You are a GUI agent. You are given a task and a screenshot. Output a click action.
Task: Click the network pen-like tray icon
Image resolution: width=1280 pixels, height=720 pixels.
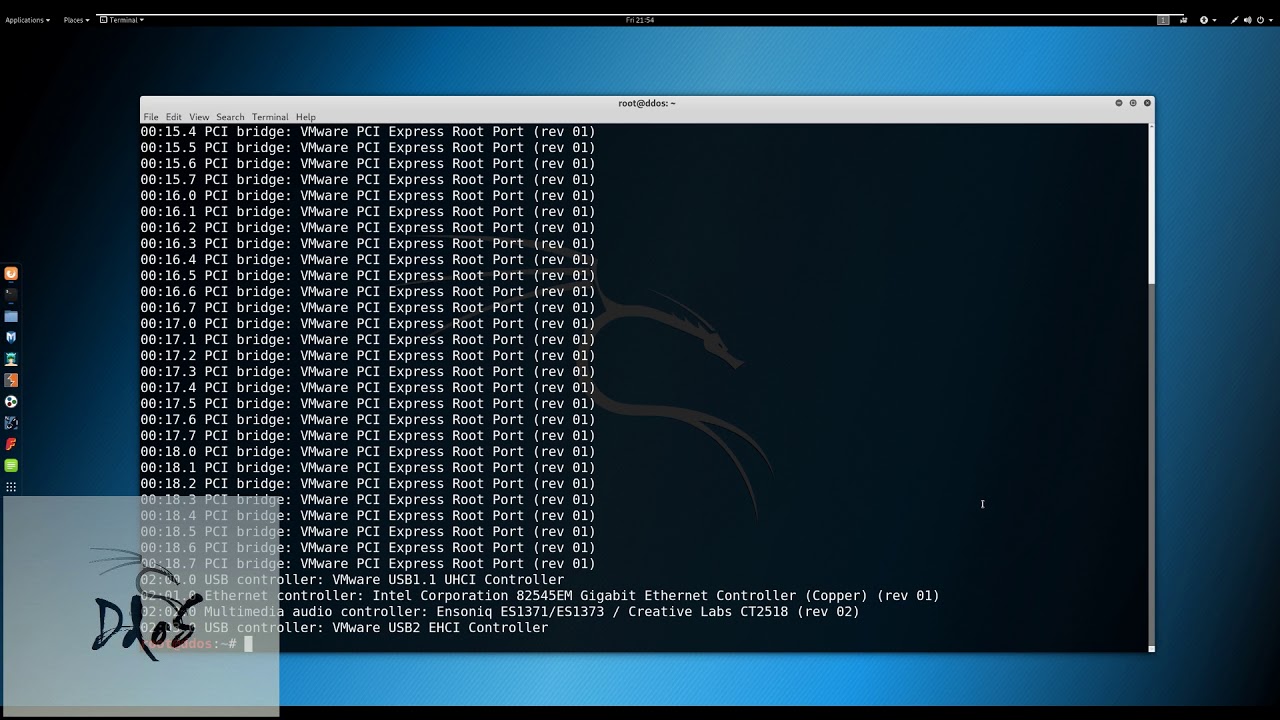pyautogui.click(x=1235, y=20)
